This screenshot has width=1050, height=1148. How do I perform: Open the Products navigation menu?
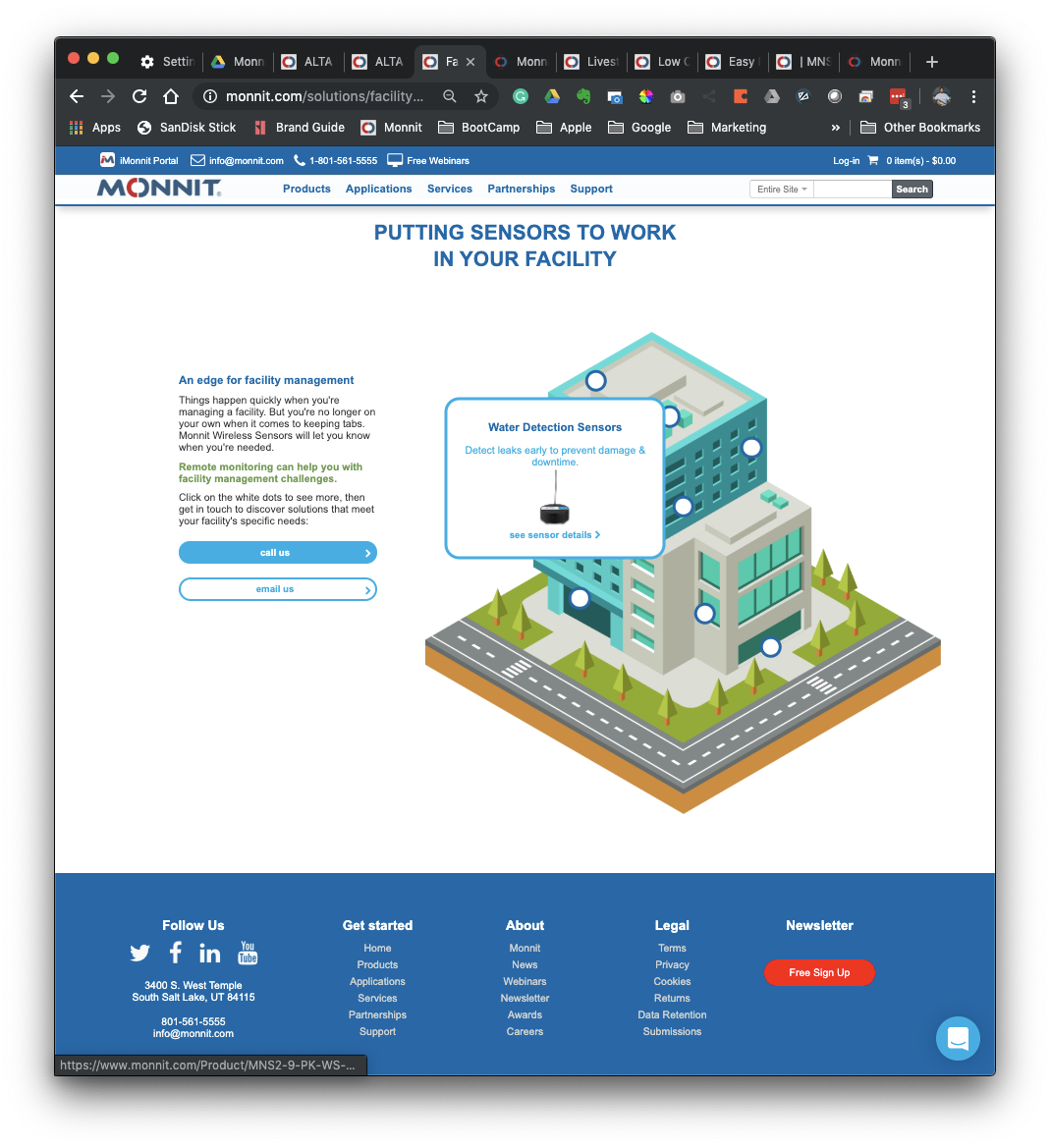pyautogui.click(x=306, y=189)
